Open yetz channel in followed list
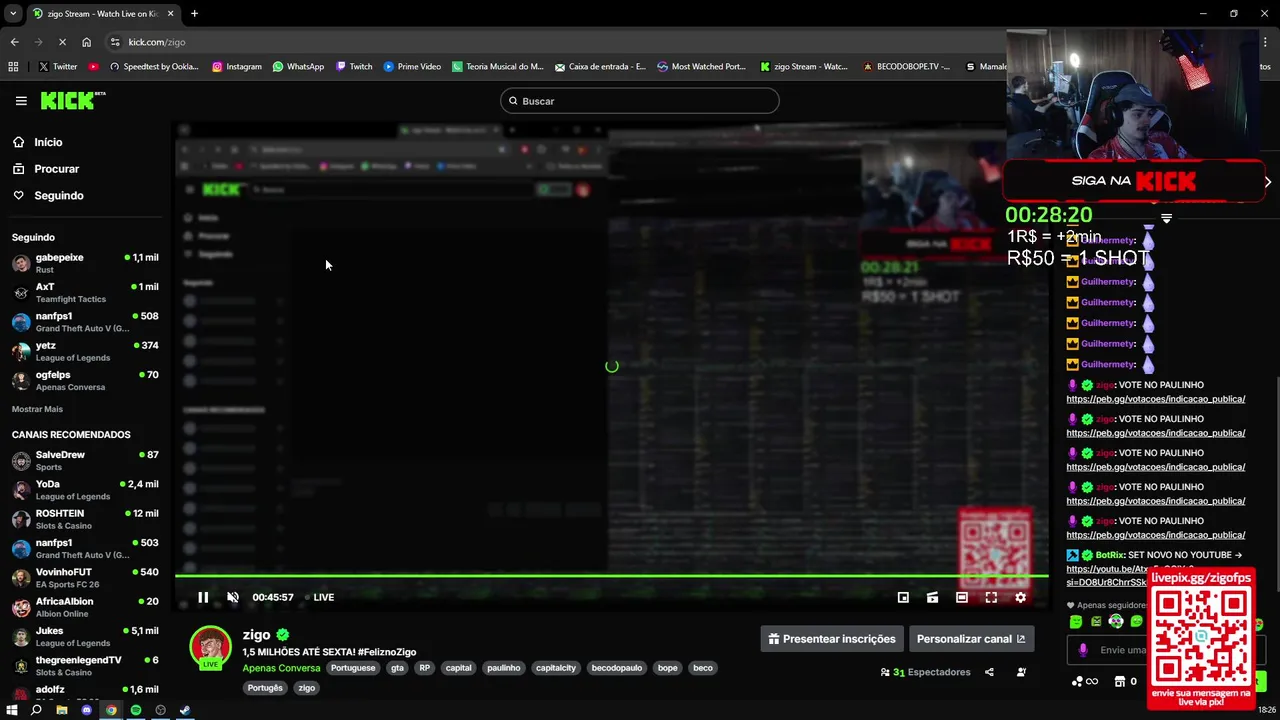 pos(85,351)
